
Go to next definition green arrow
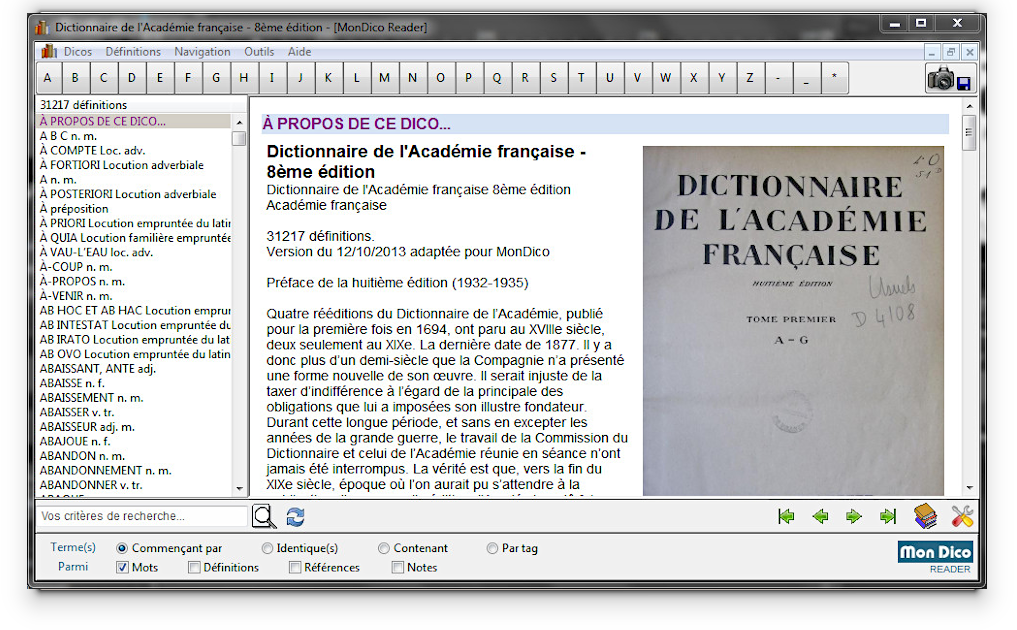[x=854, y=516]
